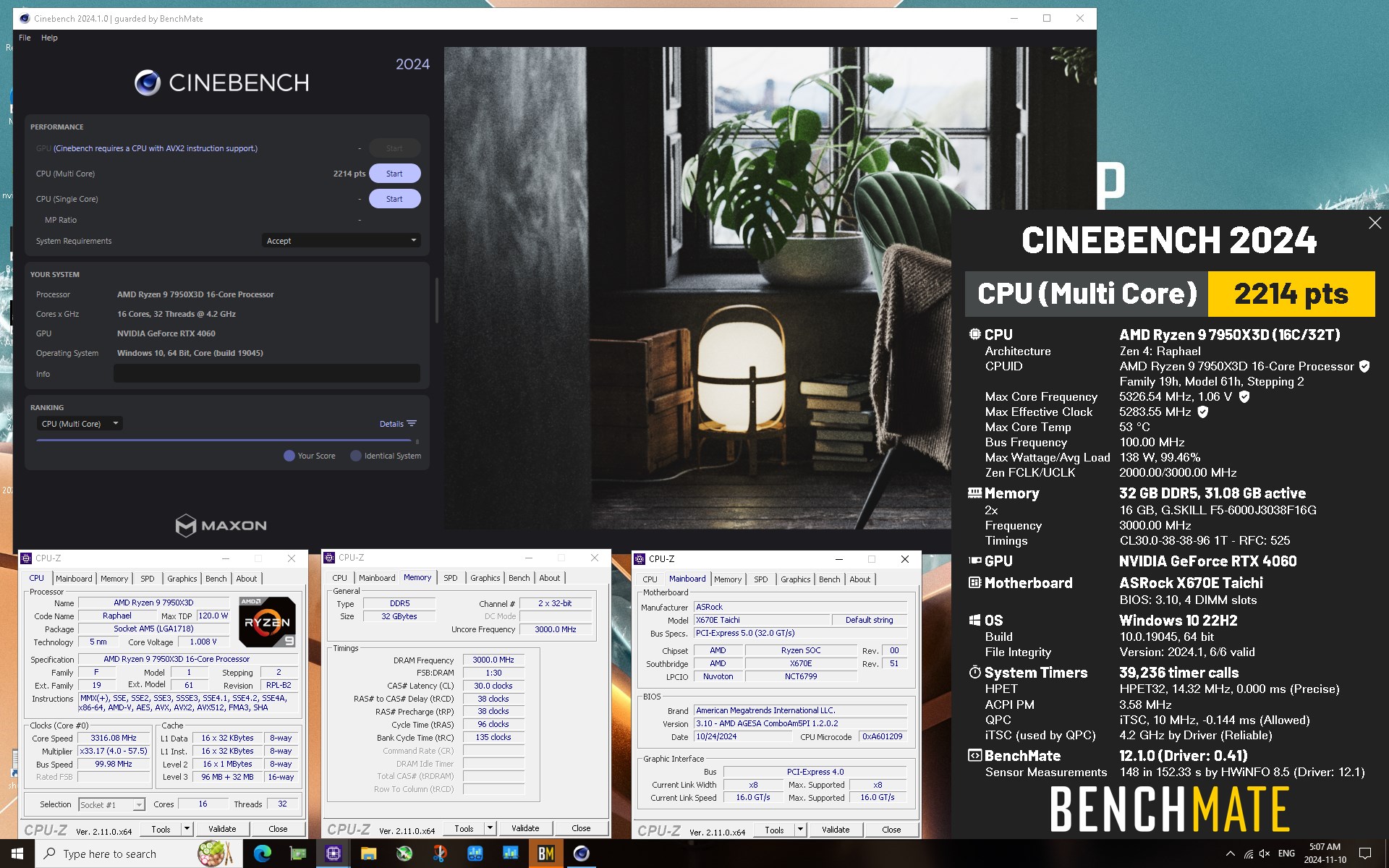Click the muted volume tray icon

pos(1265,854)
